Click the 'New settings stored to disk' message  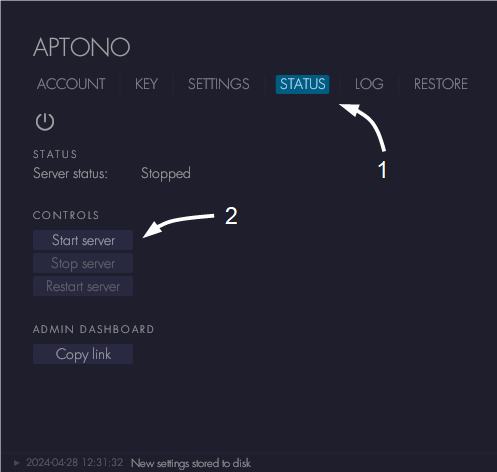click(191, 463)
